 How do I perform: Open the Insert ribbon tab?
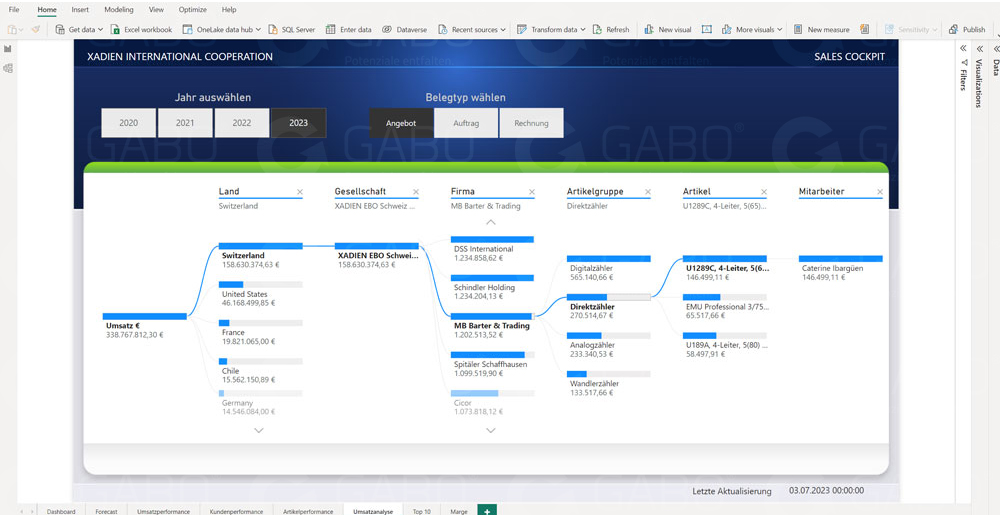click(80, 10)
